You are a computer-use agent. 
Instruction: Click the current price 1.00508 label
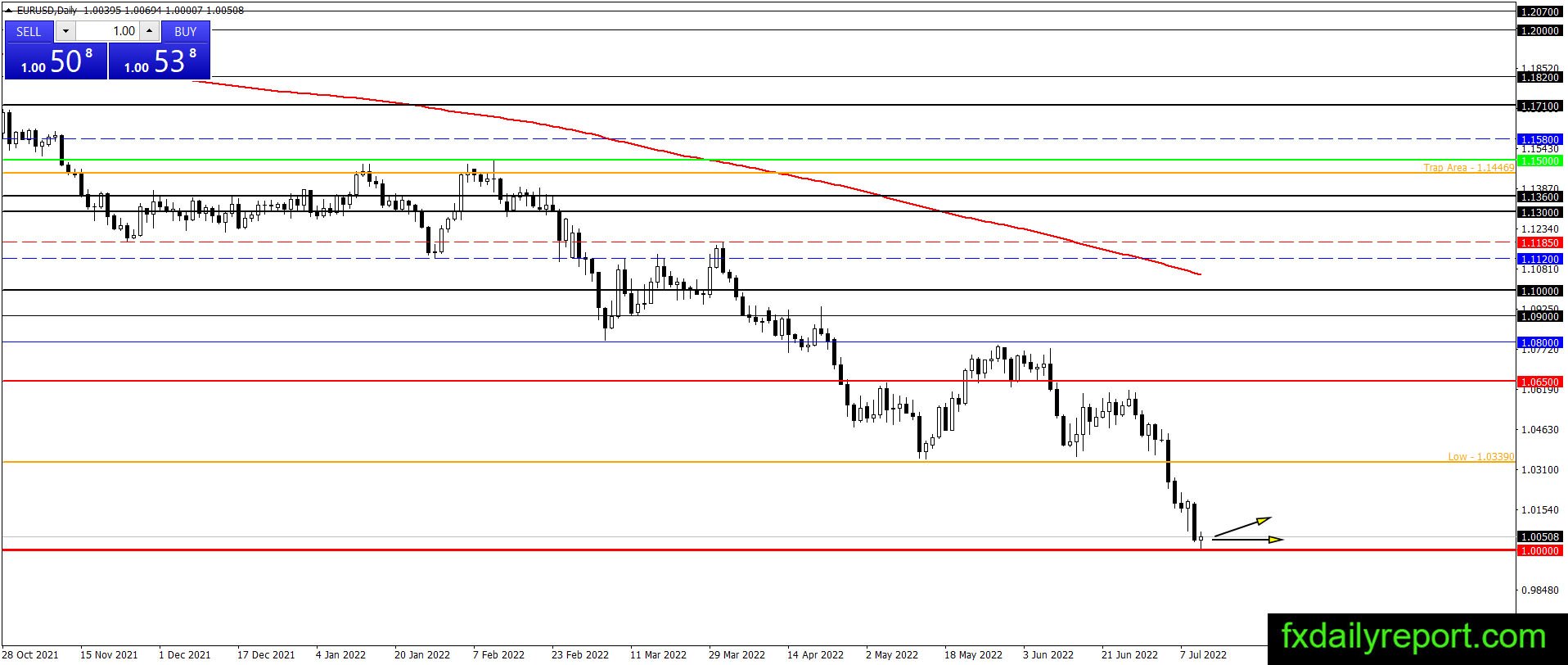(1539, 537)
